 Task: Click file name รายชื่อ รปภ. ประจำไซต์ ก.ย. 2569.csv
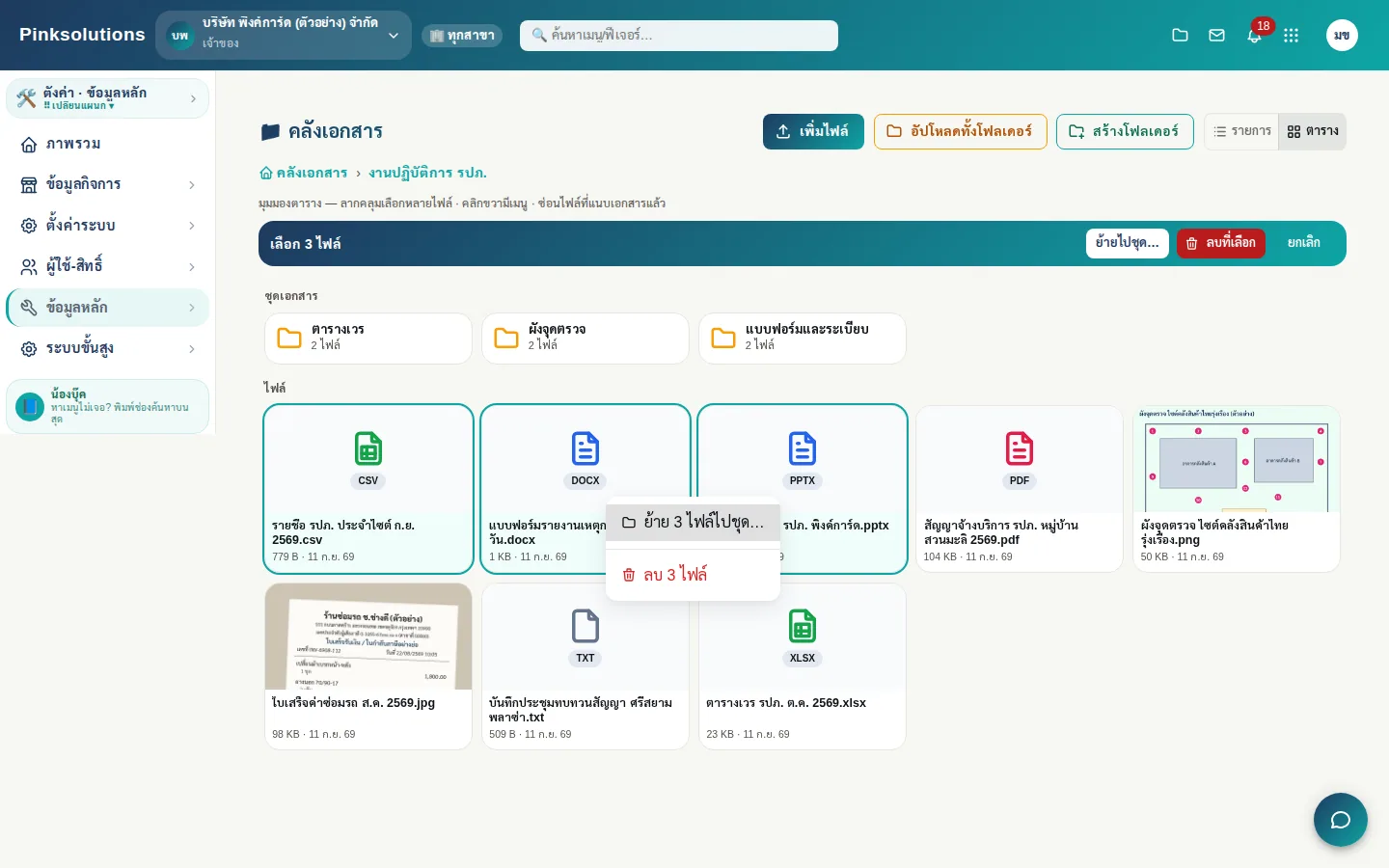click(x=343, y=532)
